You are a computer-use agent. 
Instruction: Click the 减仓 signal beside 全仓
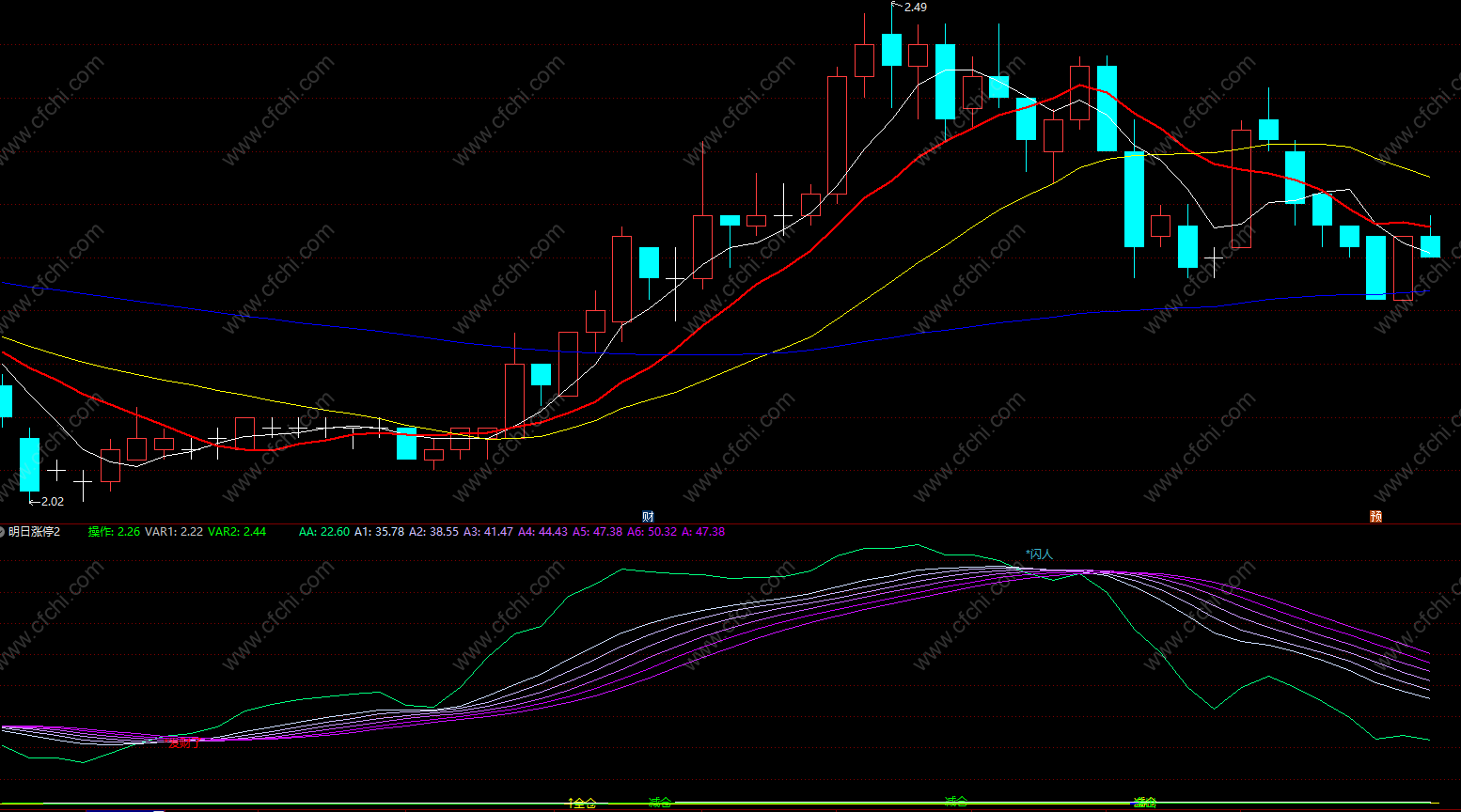tap(660, 803)
